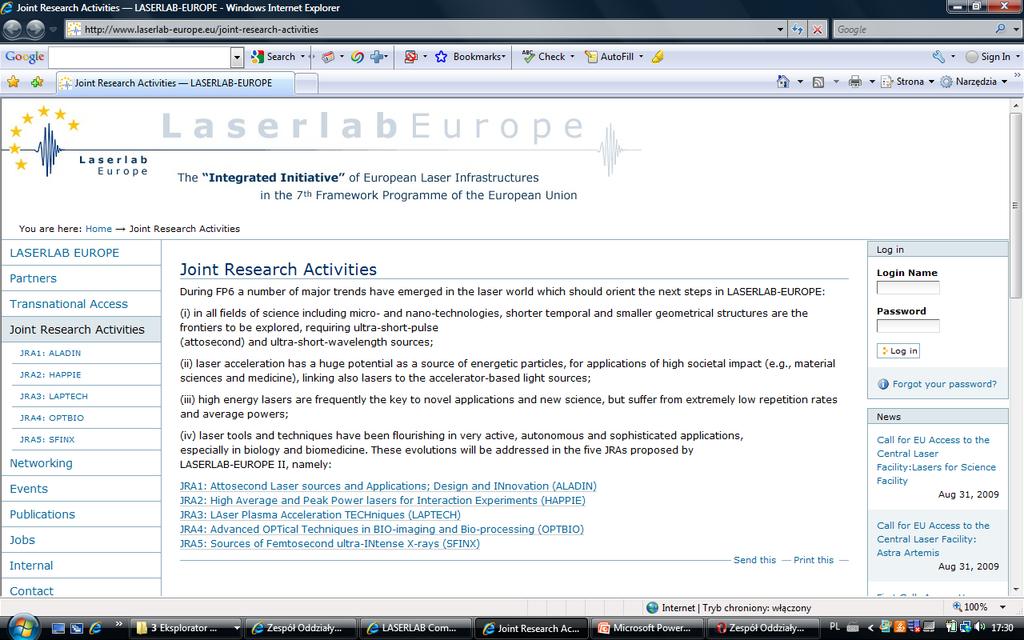The image size is (1024, 640).
Task: Expand the address bar history dropdown
Action: [x=780, y=29]
